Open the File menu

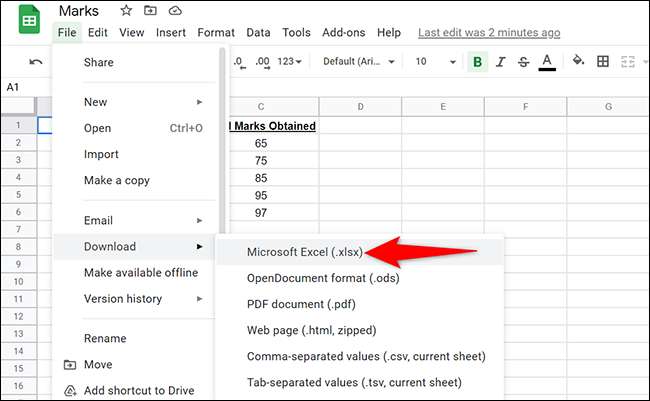67,32
